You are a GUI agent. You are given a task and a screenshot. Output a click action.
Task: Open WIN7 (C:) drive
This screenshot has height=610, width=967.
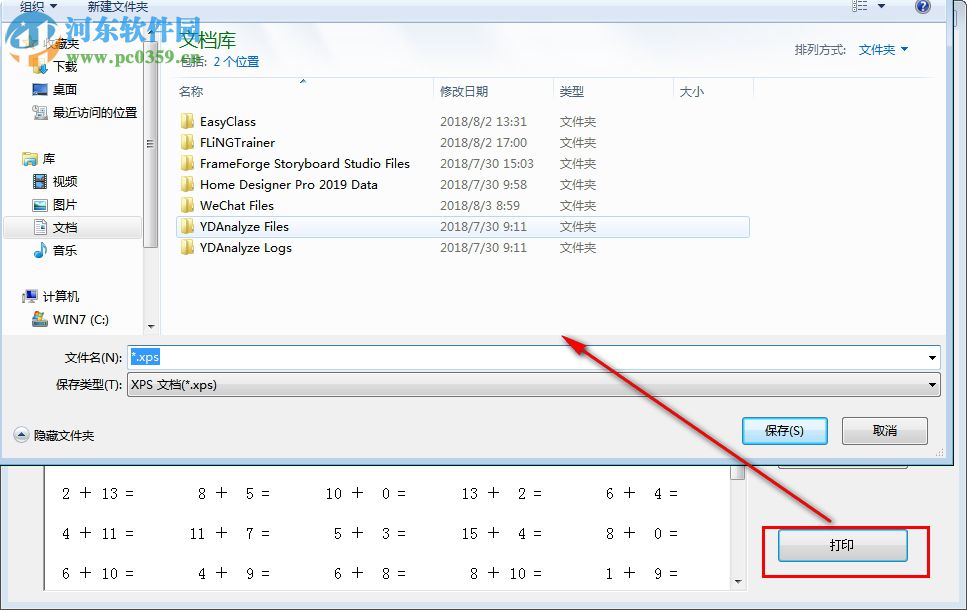pyautogui.click(x=81, y=319)
